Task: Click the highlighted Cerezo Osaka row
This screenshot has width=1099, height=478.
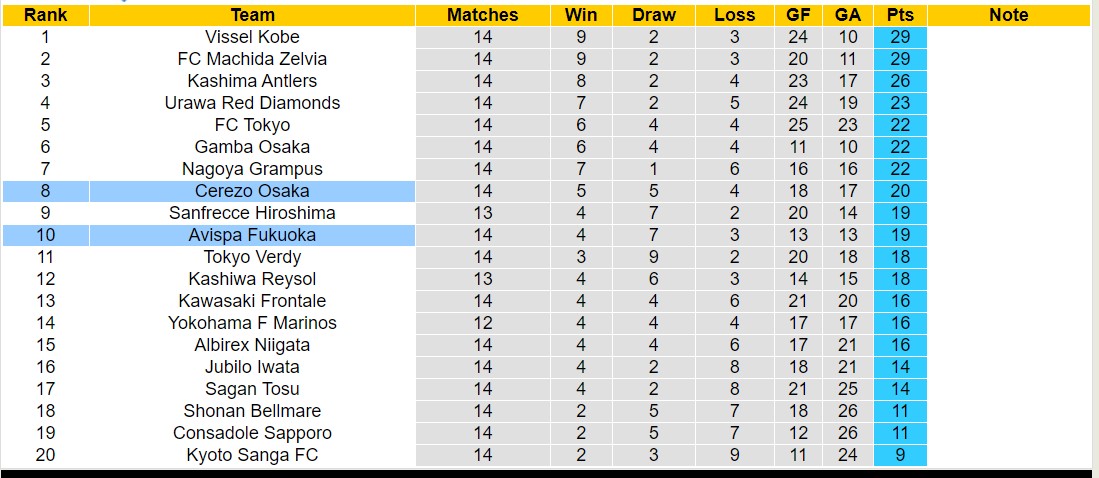Action: (252, 191)
